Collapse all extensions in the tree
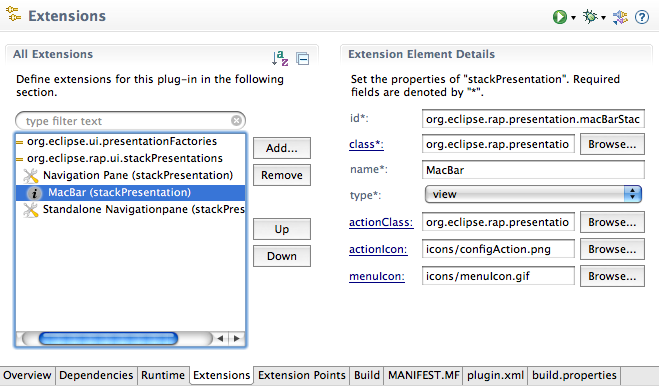This screenshot has height=386, width=659. pyautogui.click(x=303, y=58)
